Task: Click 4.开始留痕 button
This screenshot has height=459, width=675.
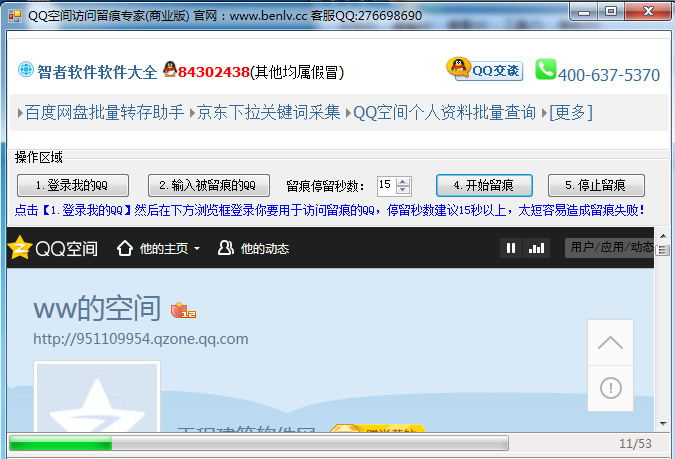Action: [x=484, y=186]
